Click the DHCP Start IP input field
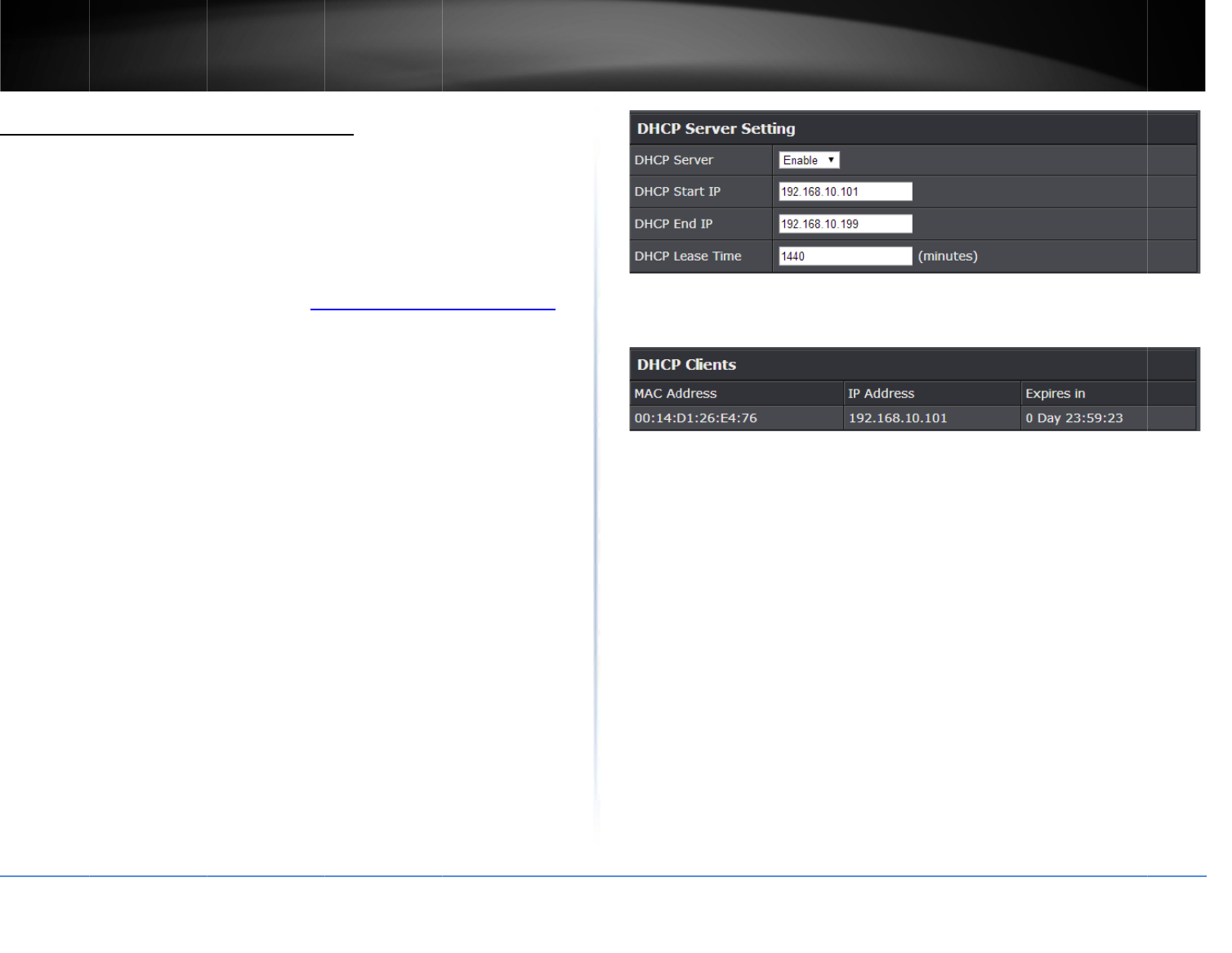1232x953 pixels. click(x=846, y=192)
